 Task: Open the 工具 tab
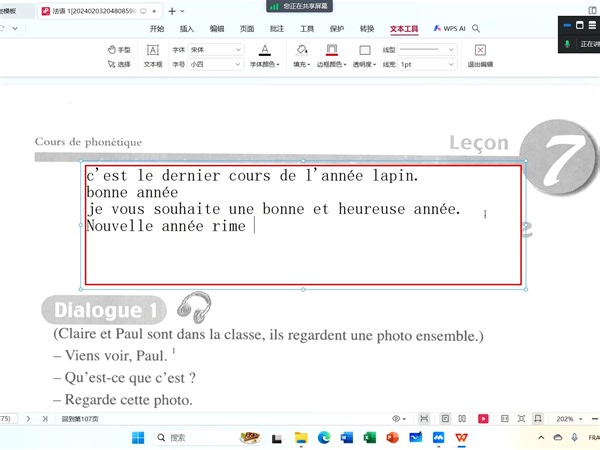307,29
